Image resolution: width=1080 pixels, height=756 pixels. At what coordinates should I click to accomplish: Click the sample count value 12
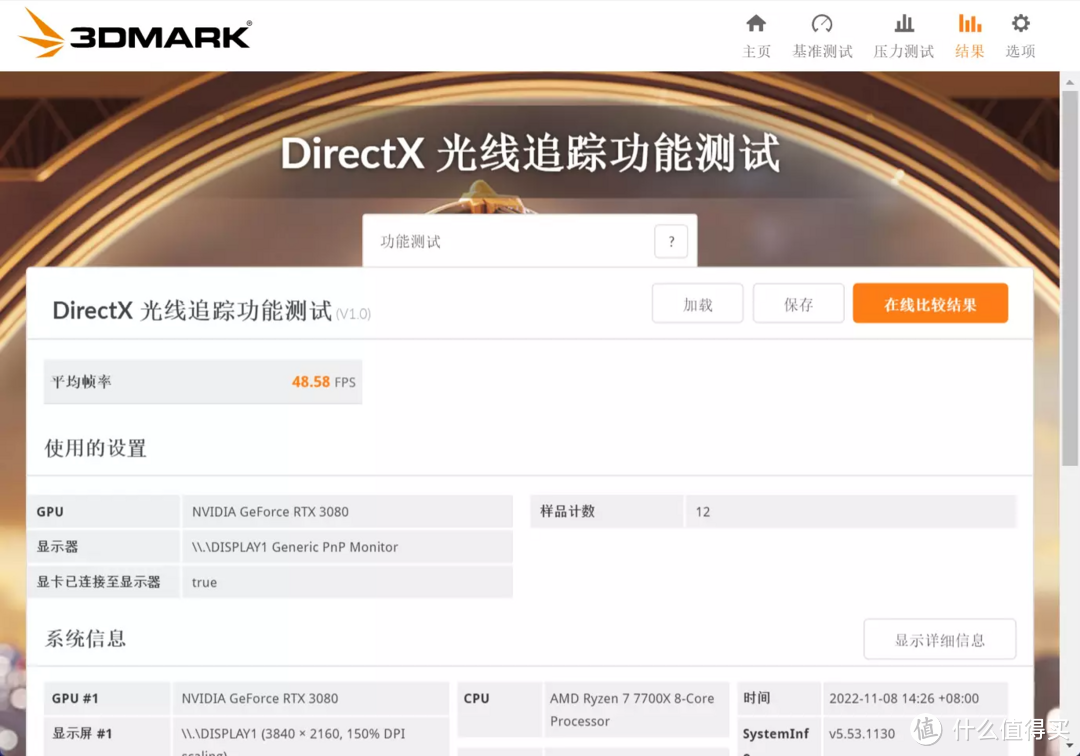point(703,512)
